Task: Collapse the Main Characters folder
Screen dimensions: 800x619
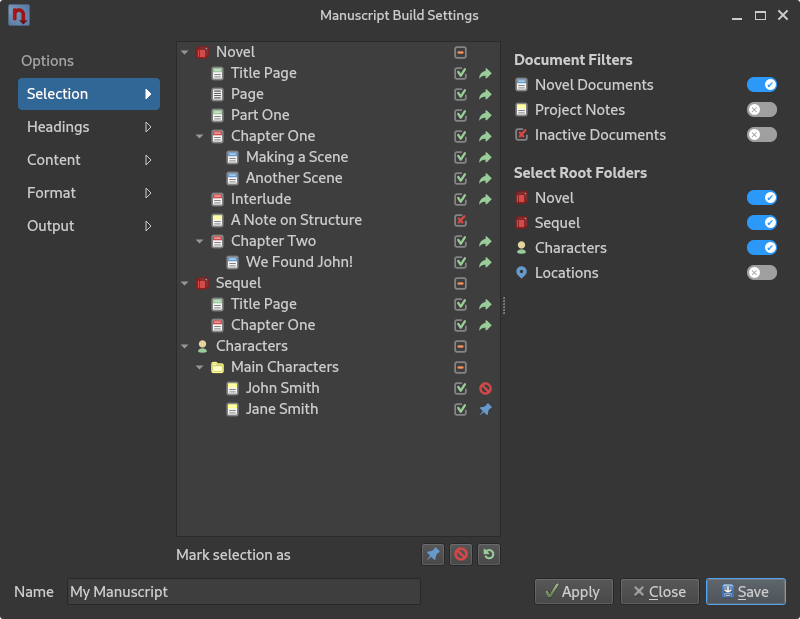Action: pyautogui.click(x=199, y=367)
